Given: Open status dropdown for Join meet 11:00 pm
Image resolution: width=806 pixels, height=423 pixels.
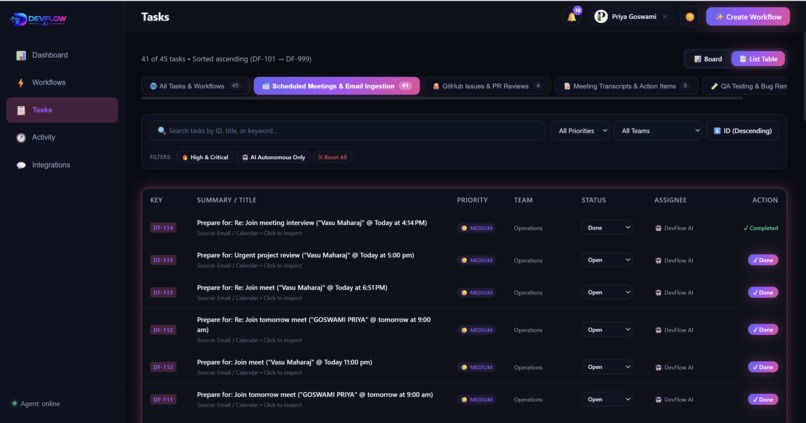Looking at the screenshot, I should point(607,367).
